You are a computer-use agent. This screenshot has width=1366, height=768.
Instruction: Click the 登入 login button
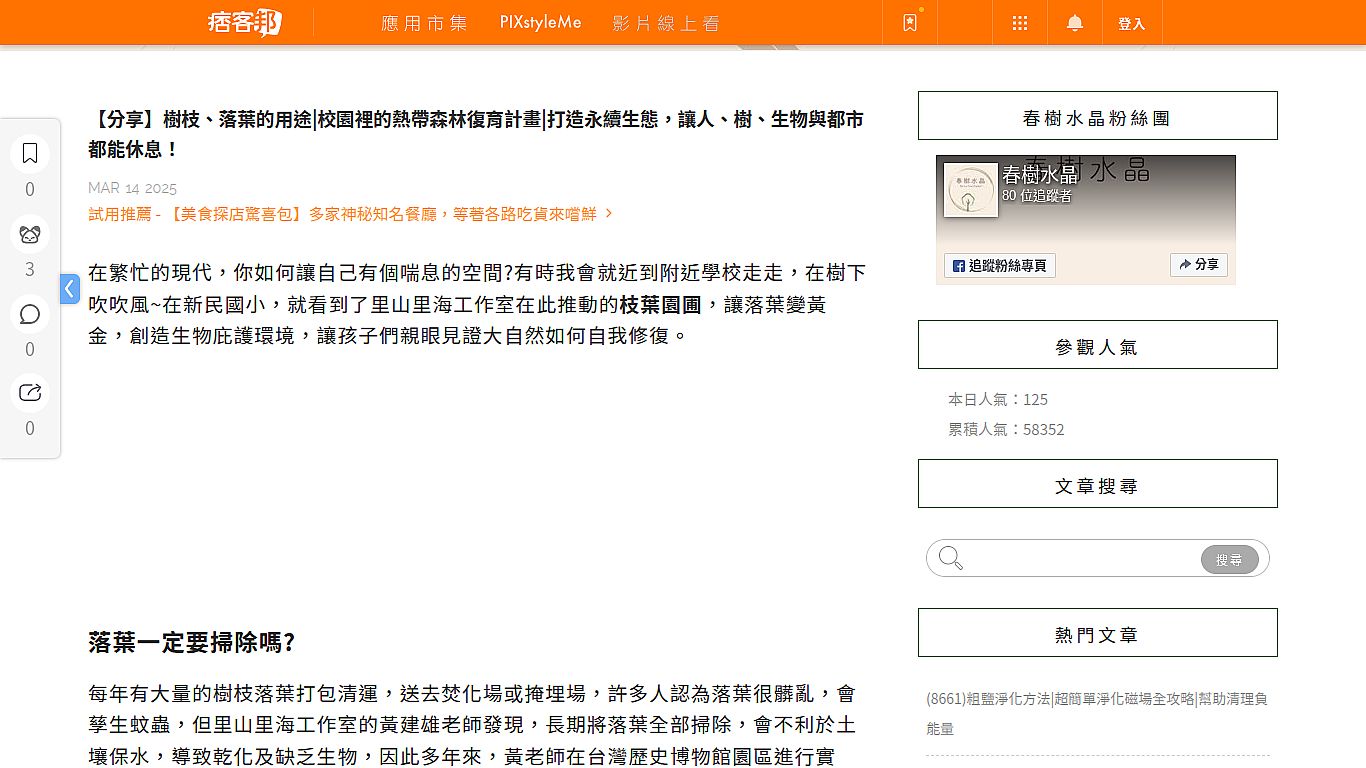(1131, 24)
